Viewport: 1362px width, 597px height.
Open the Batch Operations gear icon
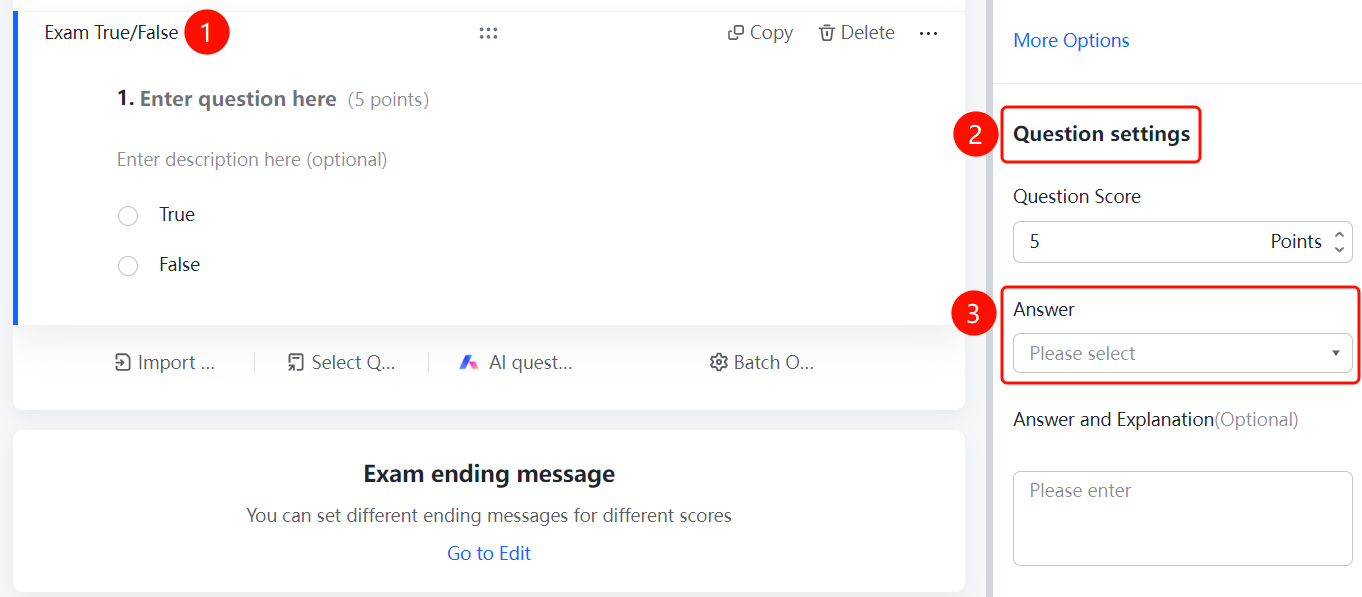pyautogui.click(x=718, y=362)
